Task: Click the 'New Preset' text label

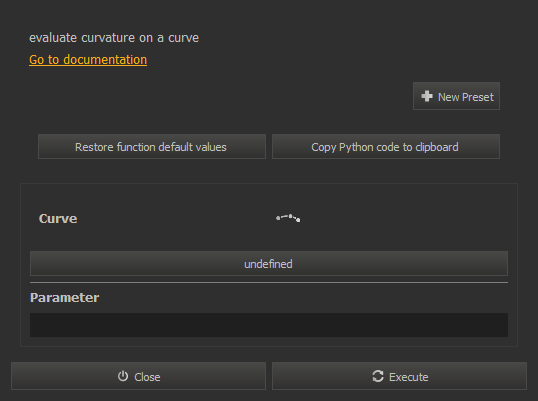Action: click(x=466, y=97)
